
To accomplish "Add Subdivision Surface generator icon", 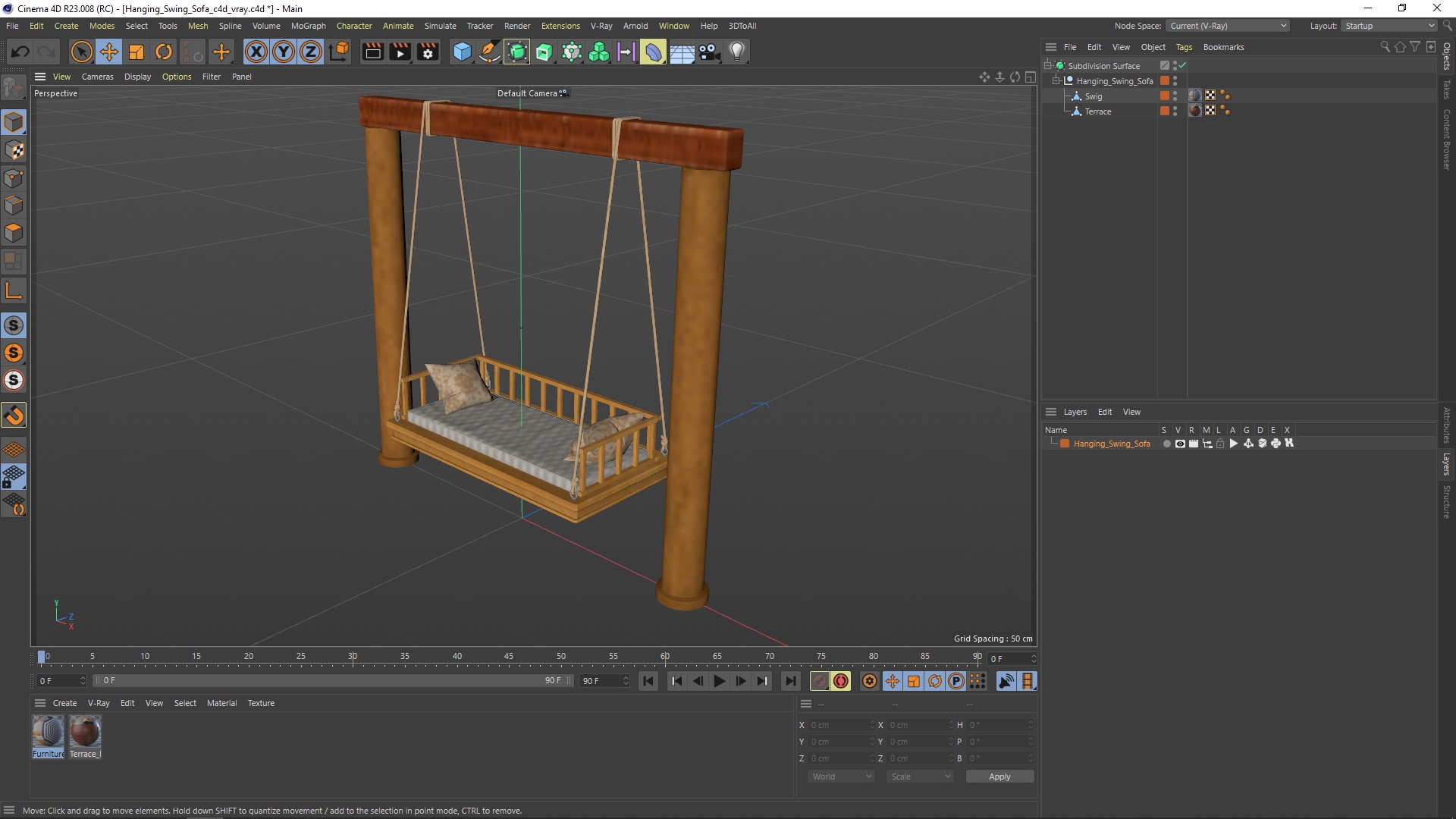I will (517, 52).
